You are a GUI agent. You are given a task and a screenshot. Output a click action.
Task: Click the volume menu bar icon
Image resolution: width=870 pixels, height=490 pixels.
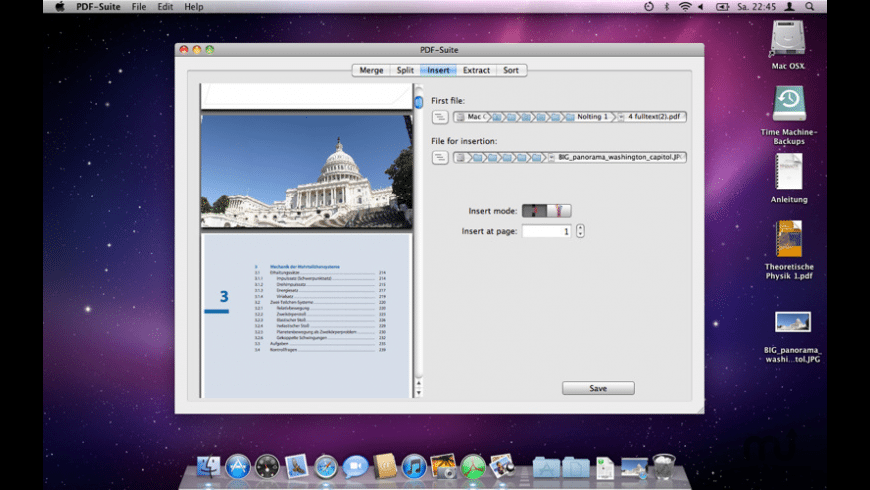(x=701, y=7)
